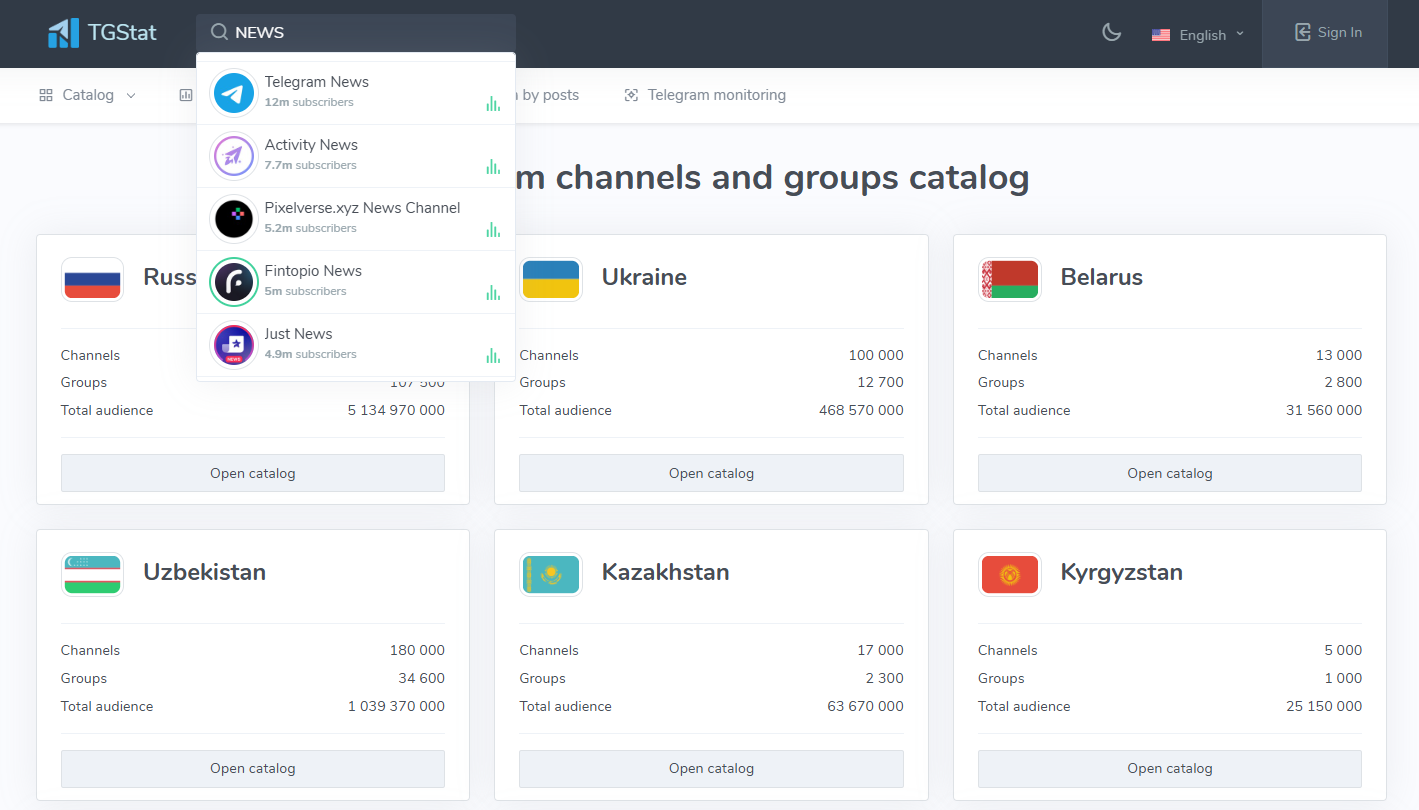
Task: Click the Kazakhstan flag icon
Action: coord(551,574)
